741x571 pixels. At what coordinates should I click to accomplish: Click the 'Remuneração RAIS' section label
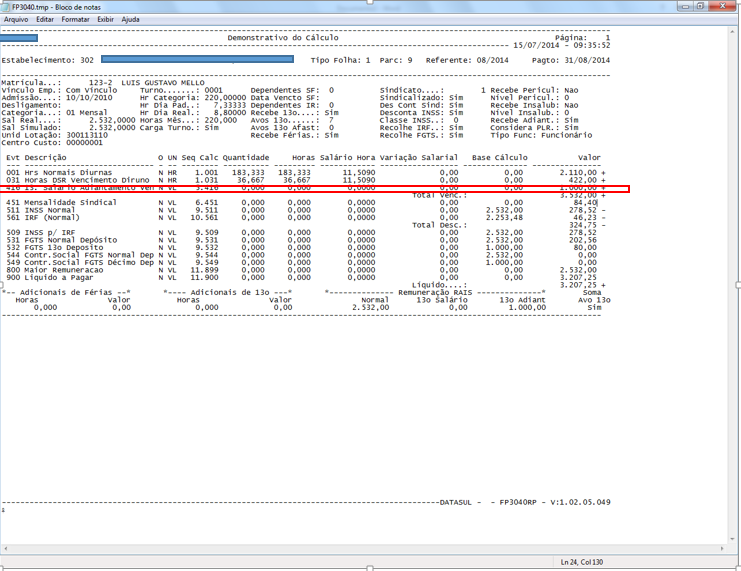click(x=435, y=292)
